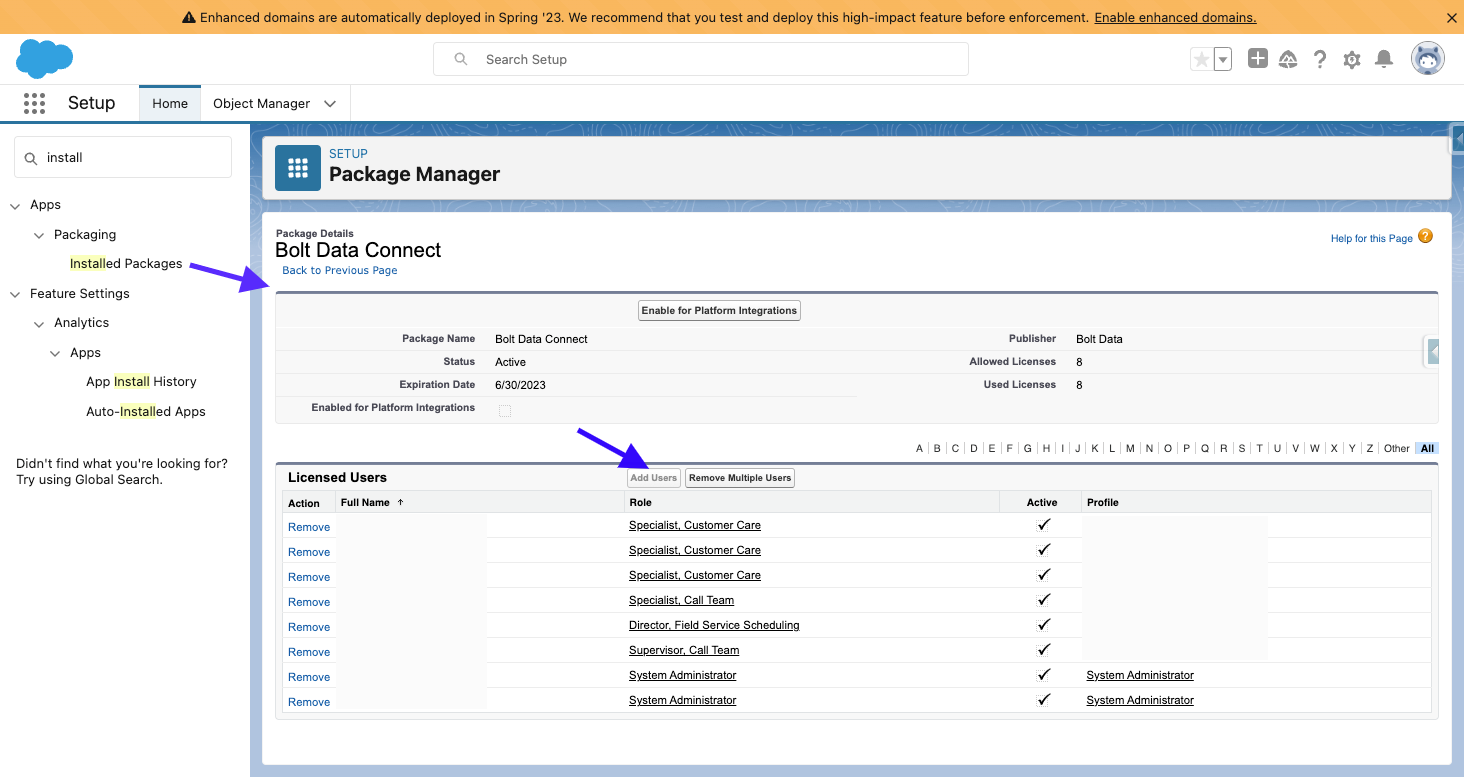Open the guidance center trail icon
1464x777 pixels.
click(1289, 60)
